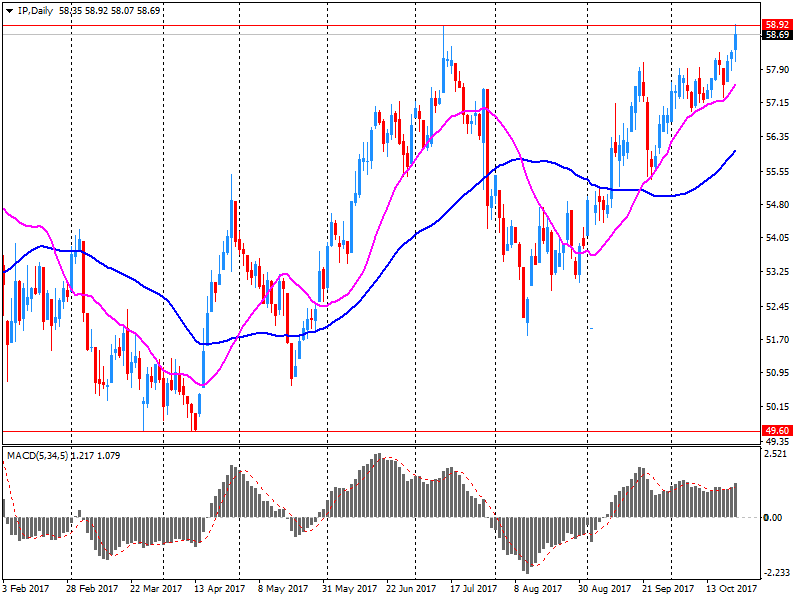Select the 57.90 price scale value
The height and width of the screenshot is (600, 800).
[778, 69]
